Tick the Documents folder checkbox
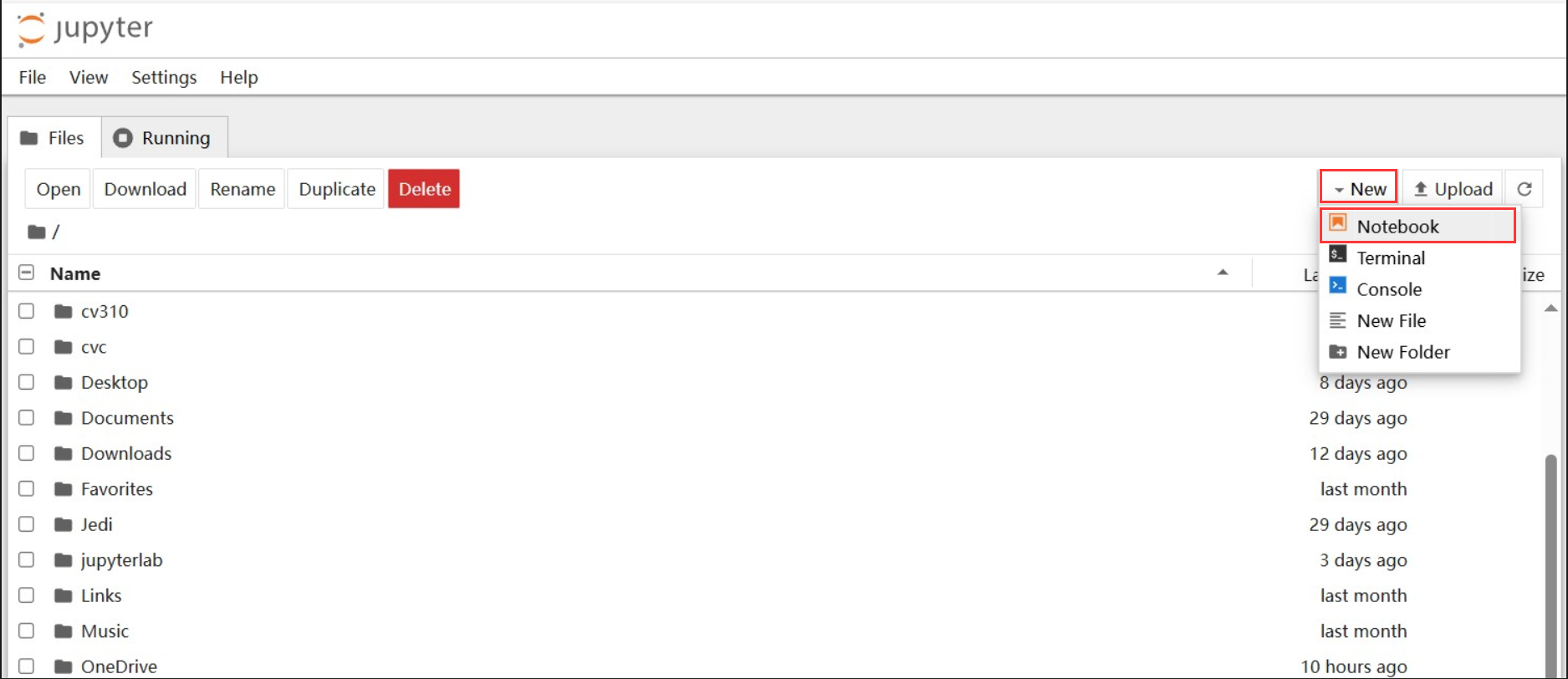The image size is (1568, 679). [27, 417]
